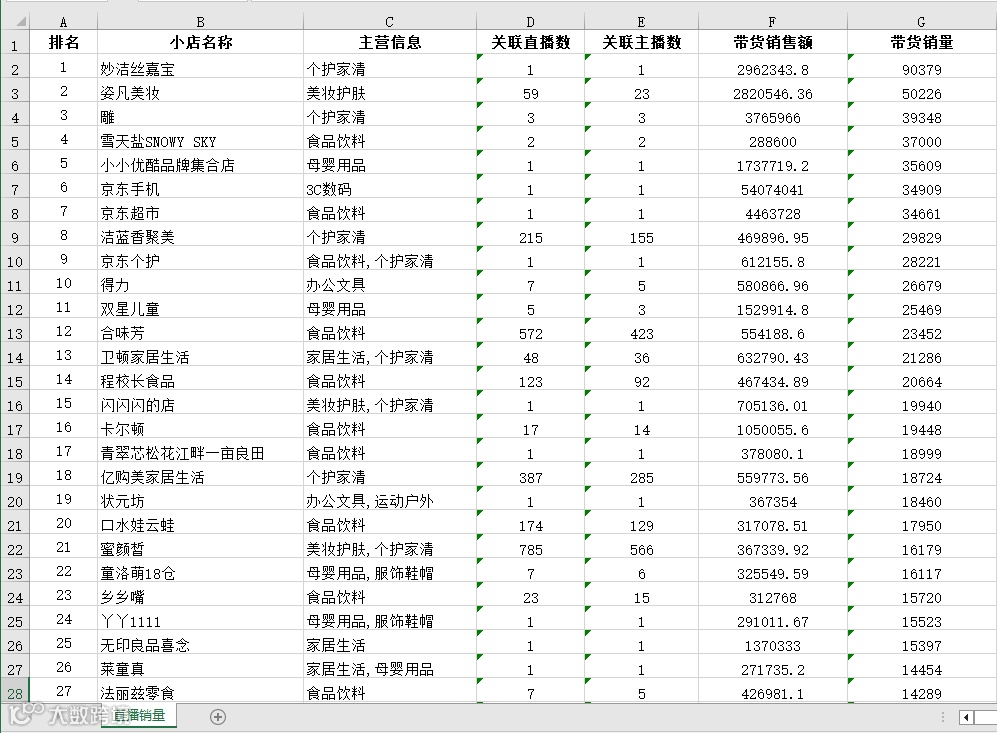Click the 排名 header cell
997x733 pixels.
point(63,42)
